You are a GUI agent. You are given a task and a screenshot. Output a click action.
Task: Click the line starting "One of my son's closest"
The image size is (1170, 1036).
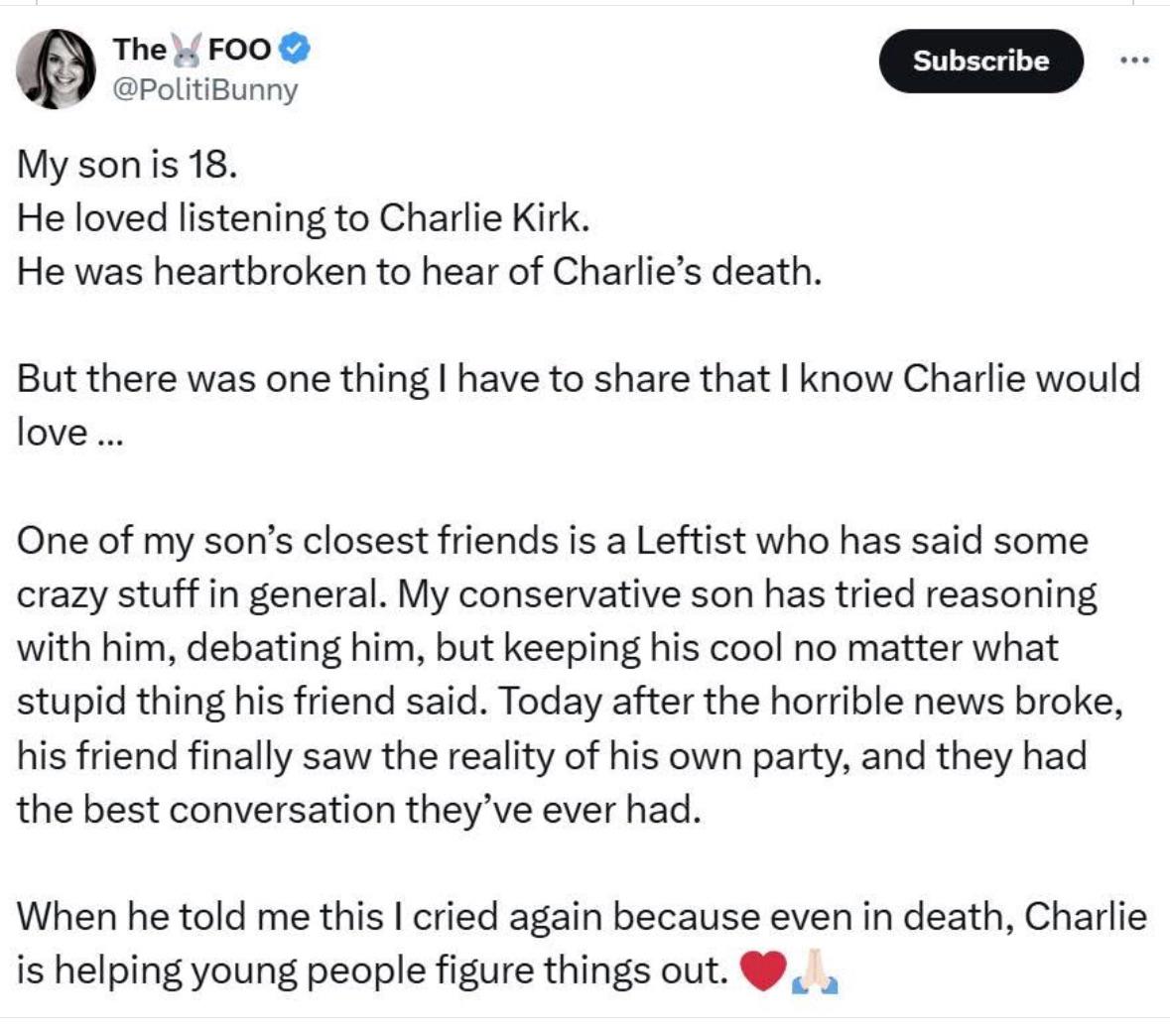[552, 541]
